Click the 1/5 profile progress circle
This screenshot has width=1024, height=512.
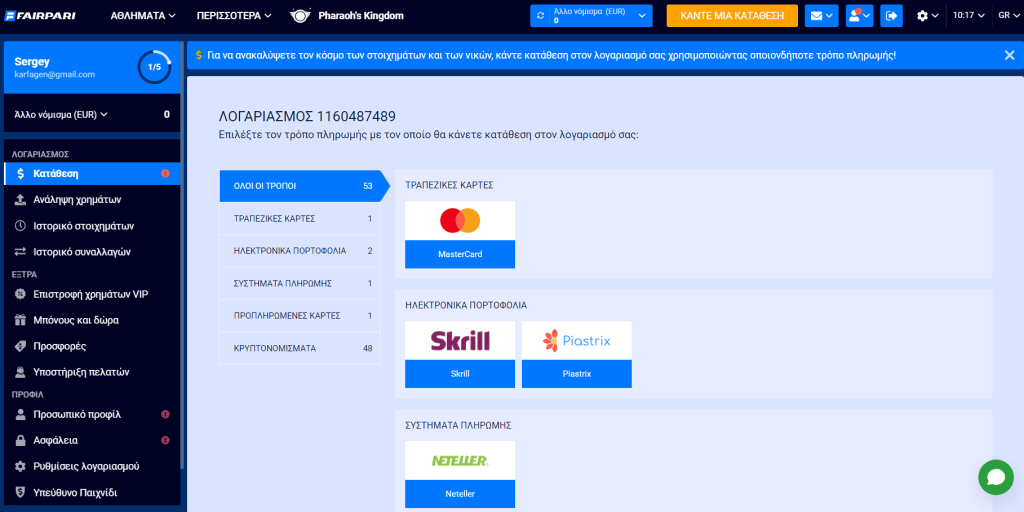[154, 67]
